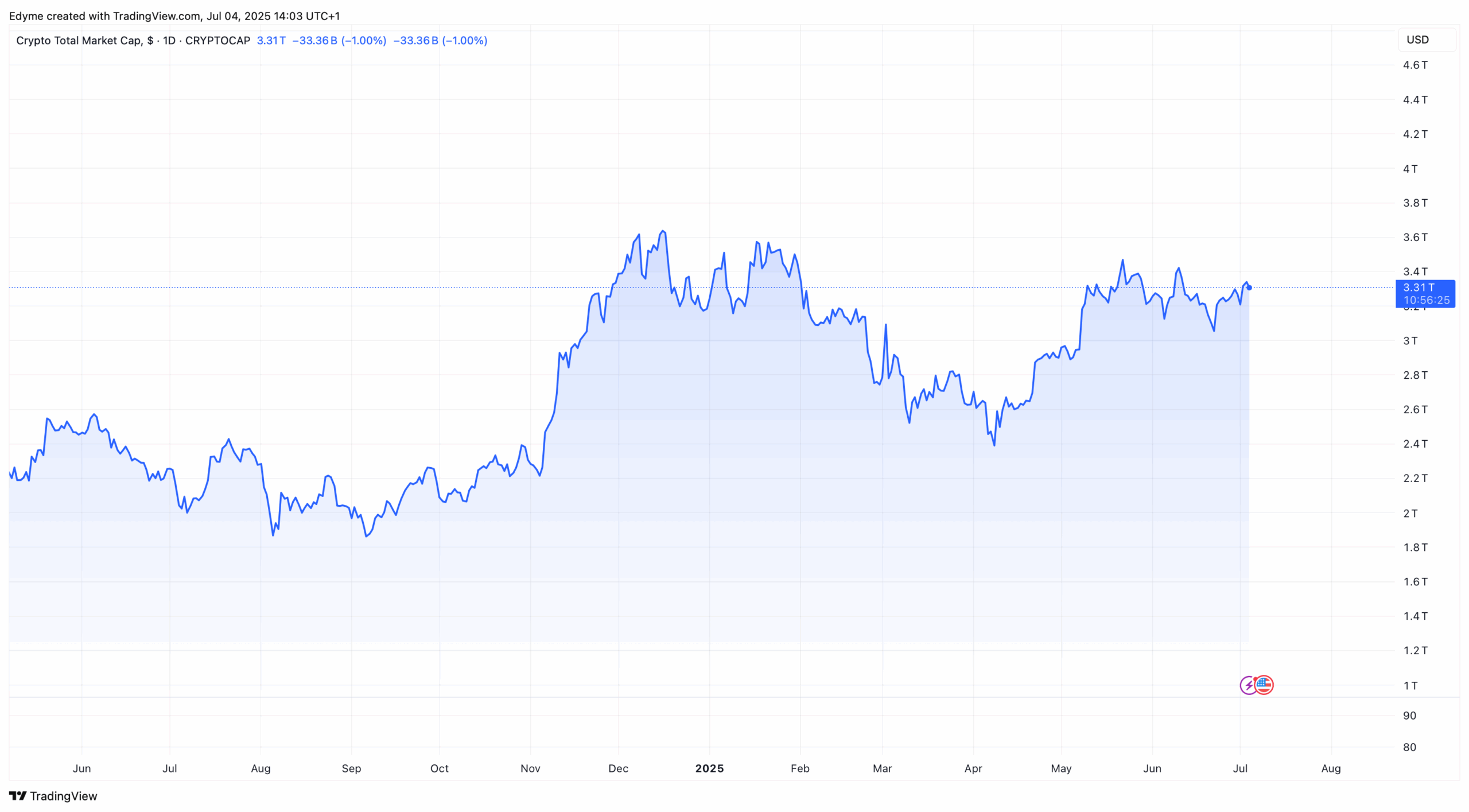Open the USD currency selector
1469x812 pixels.
(1427, 40)
